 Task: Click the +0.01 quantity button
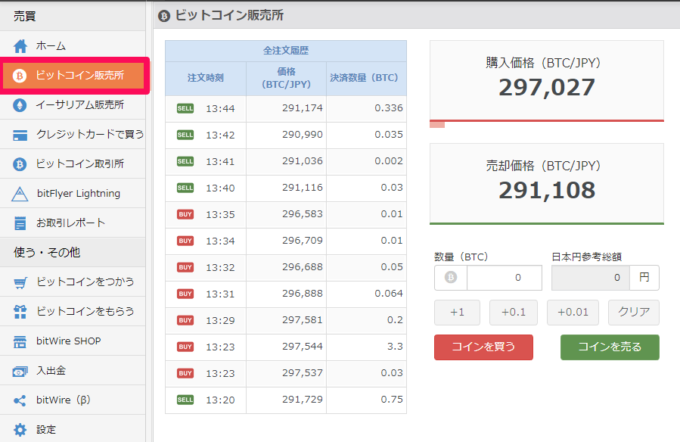pyautogui.click(x=573, y=312)
